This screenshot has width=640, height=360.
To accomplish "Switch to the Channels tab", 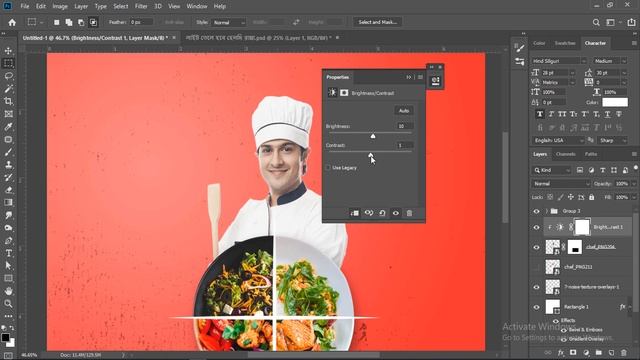I will [566, 154].
